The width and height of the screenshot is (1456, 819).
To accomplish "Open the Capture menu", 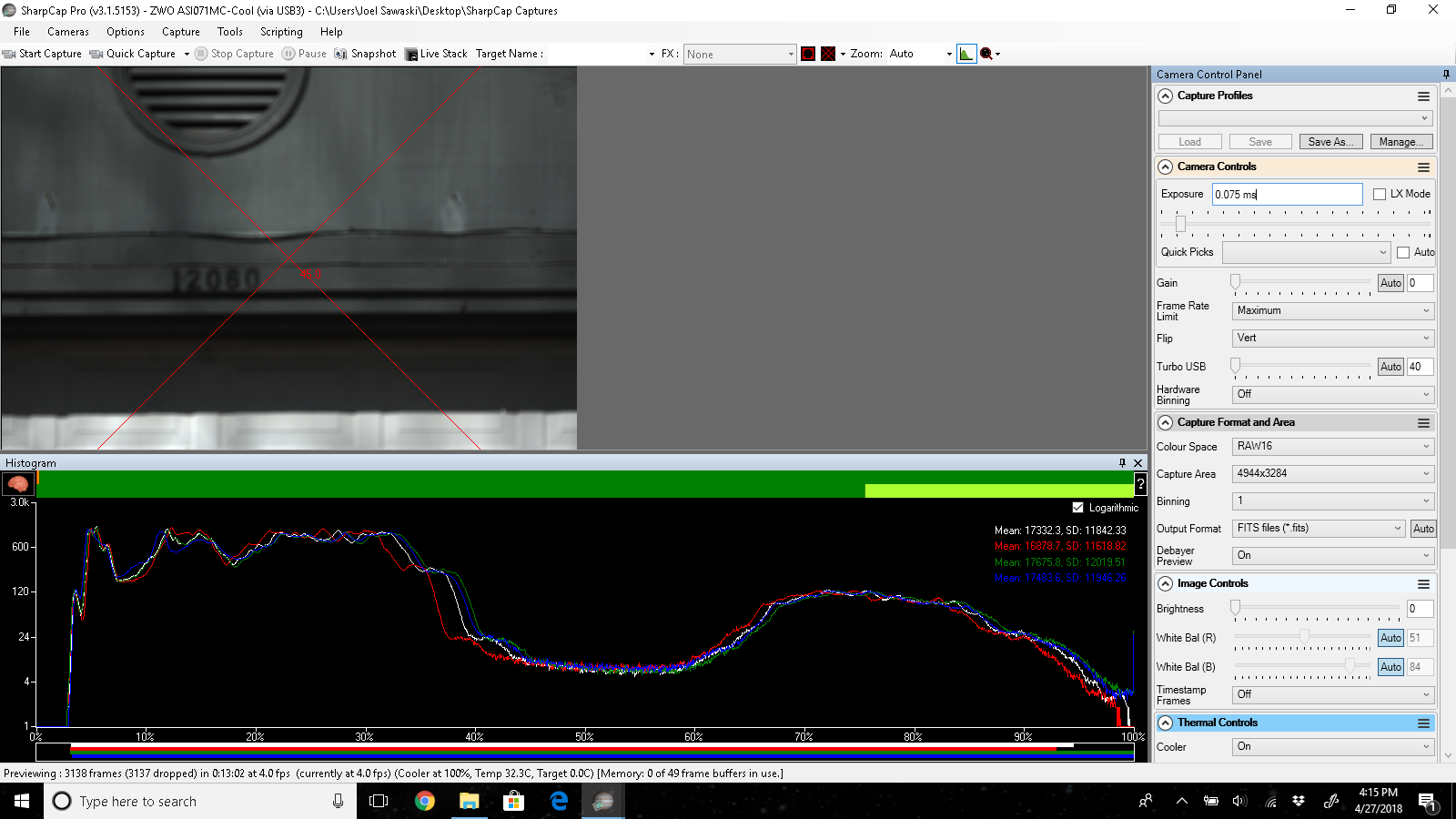I will (181, 31).
